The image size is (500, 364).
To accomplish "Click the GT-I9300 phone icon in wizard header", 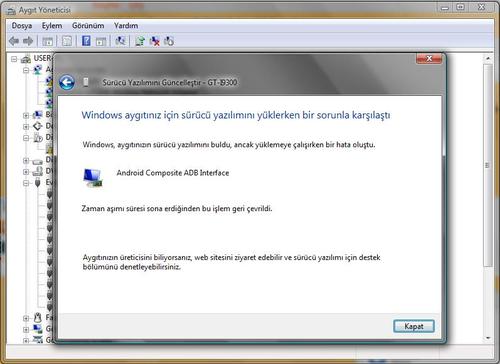I will click(86, 82).
